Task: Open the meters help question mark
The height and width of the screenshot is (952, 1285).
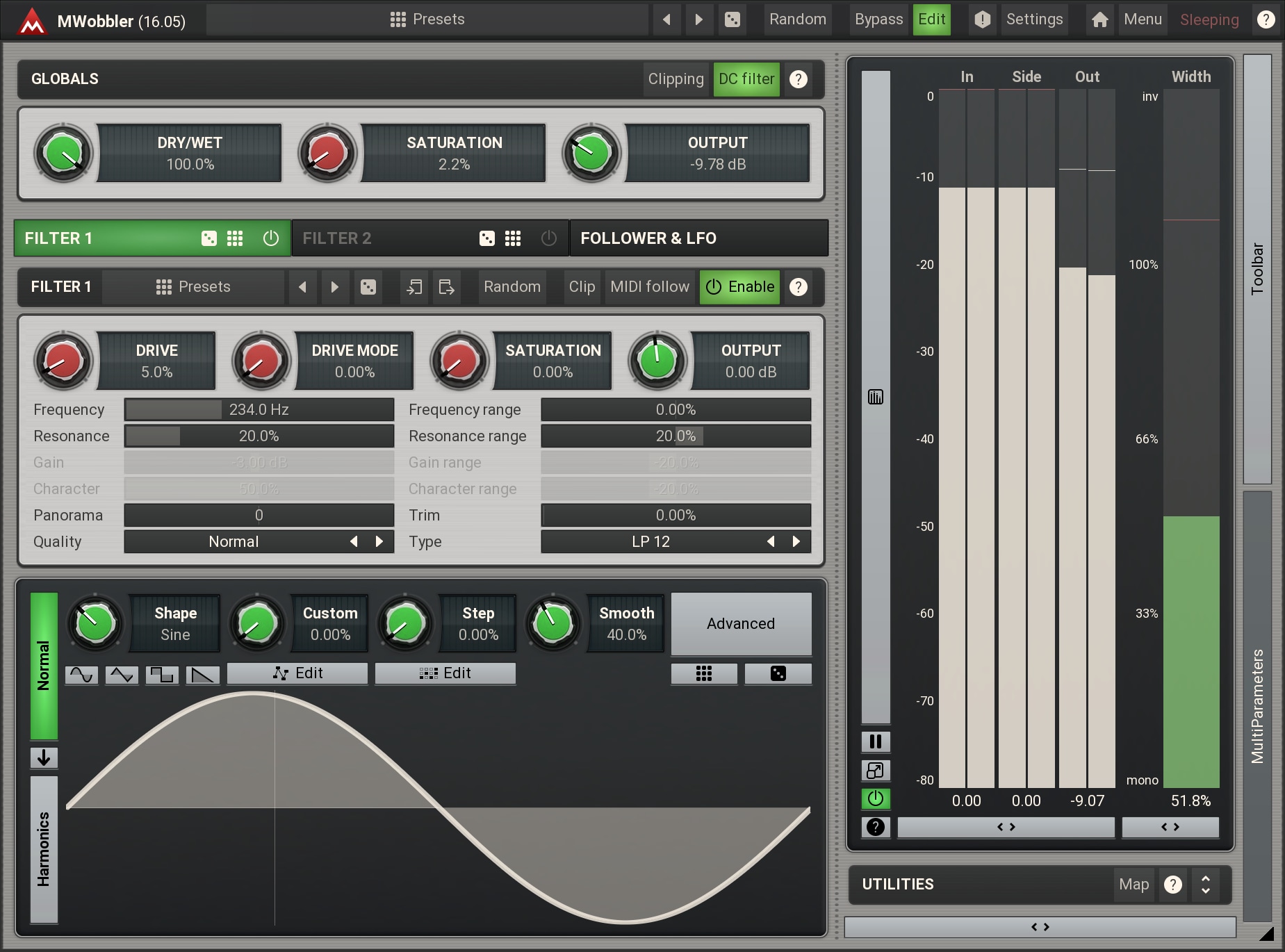Action: point(876,827)
